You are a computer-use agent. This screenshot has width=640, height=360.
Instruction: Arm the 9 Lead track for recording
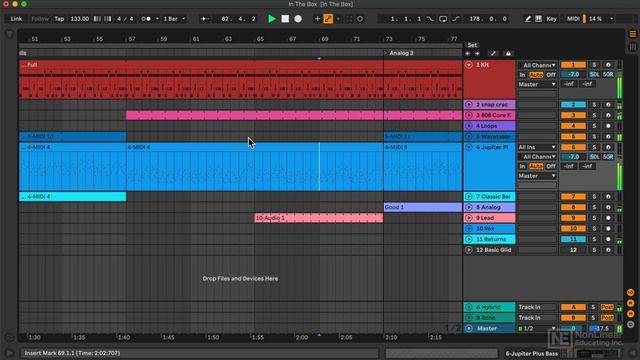tap(608, 218)
